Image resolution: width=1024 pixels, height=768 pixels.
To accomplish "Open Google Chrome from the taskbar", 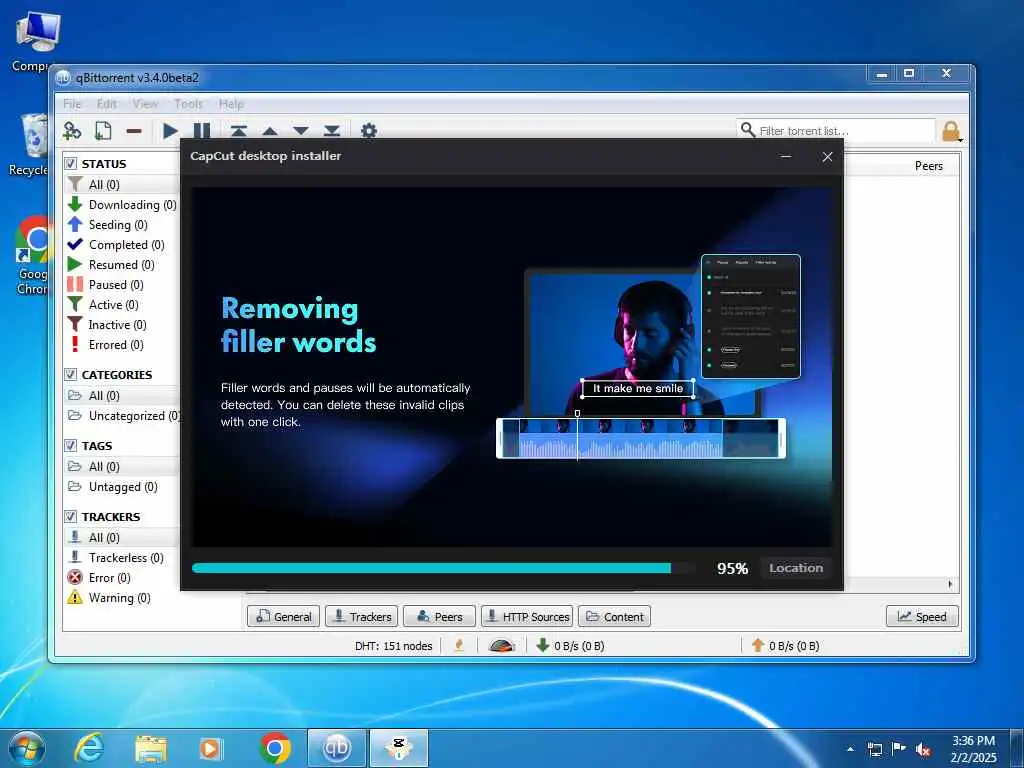I will point(275,748).
